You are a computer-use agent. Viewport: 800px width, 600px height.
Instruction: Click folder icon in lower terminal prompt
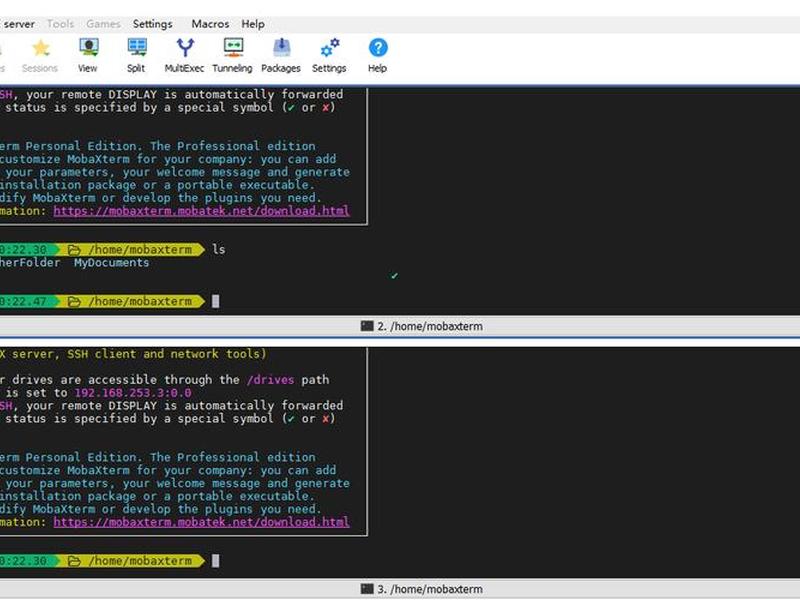[74, 561]
